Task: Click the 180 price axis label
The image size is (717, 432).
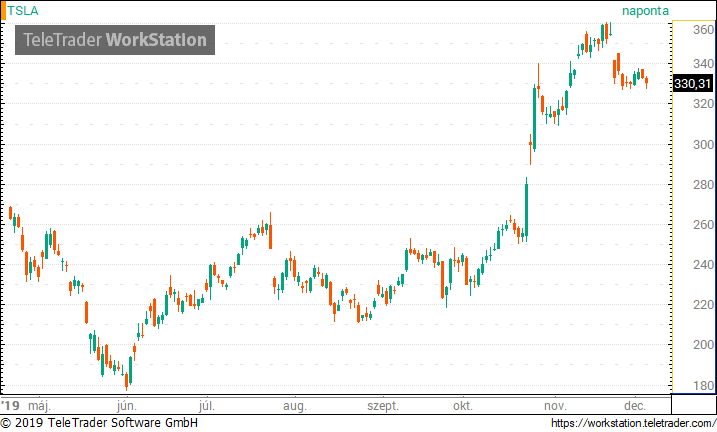Action: click(x=703, y=385)
